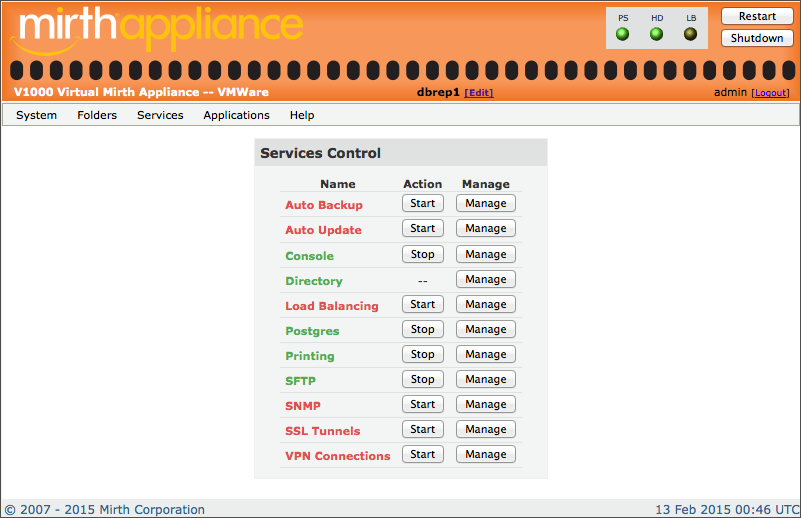Log out via the Logout link
Viewport: 801px width, 518px height.
(x=770, y=92)
